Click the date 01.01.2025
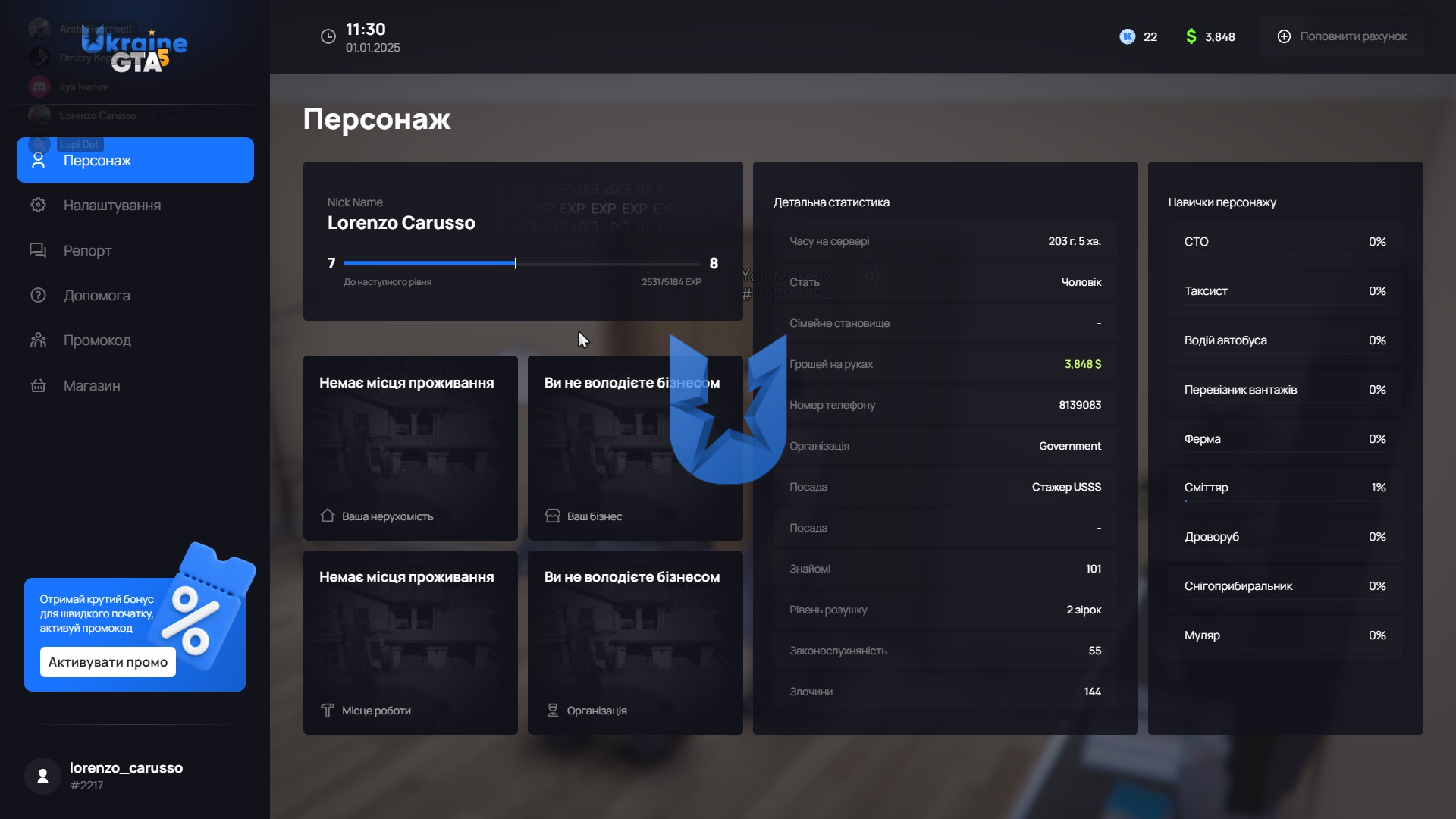Image resolution: width=1456 pixels, height=819 pixels. click(x=373, y=48)
